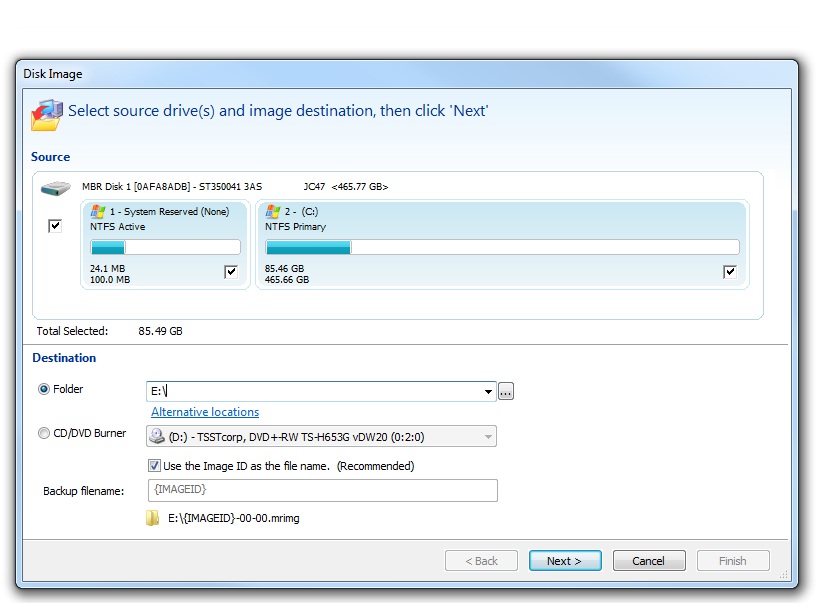Click the < Back button
Image resolution: width=816 pixels, height=606 pixels.
pyautogui.click(x=481, y=561)
